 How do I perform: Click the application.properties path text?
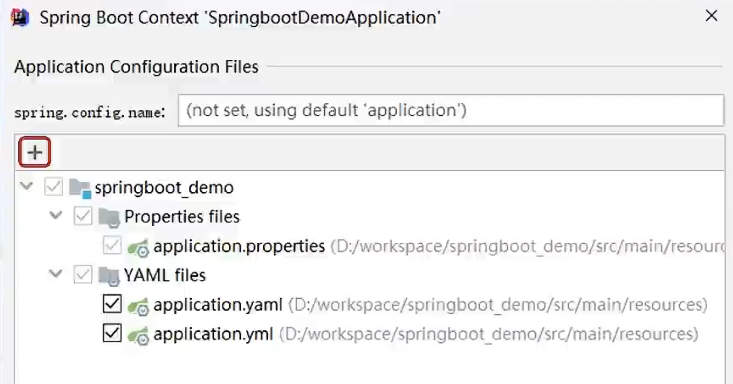click(527, 246)
